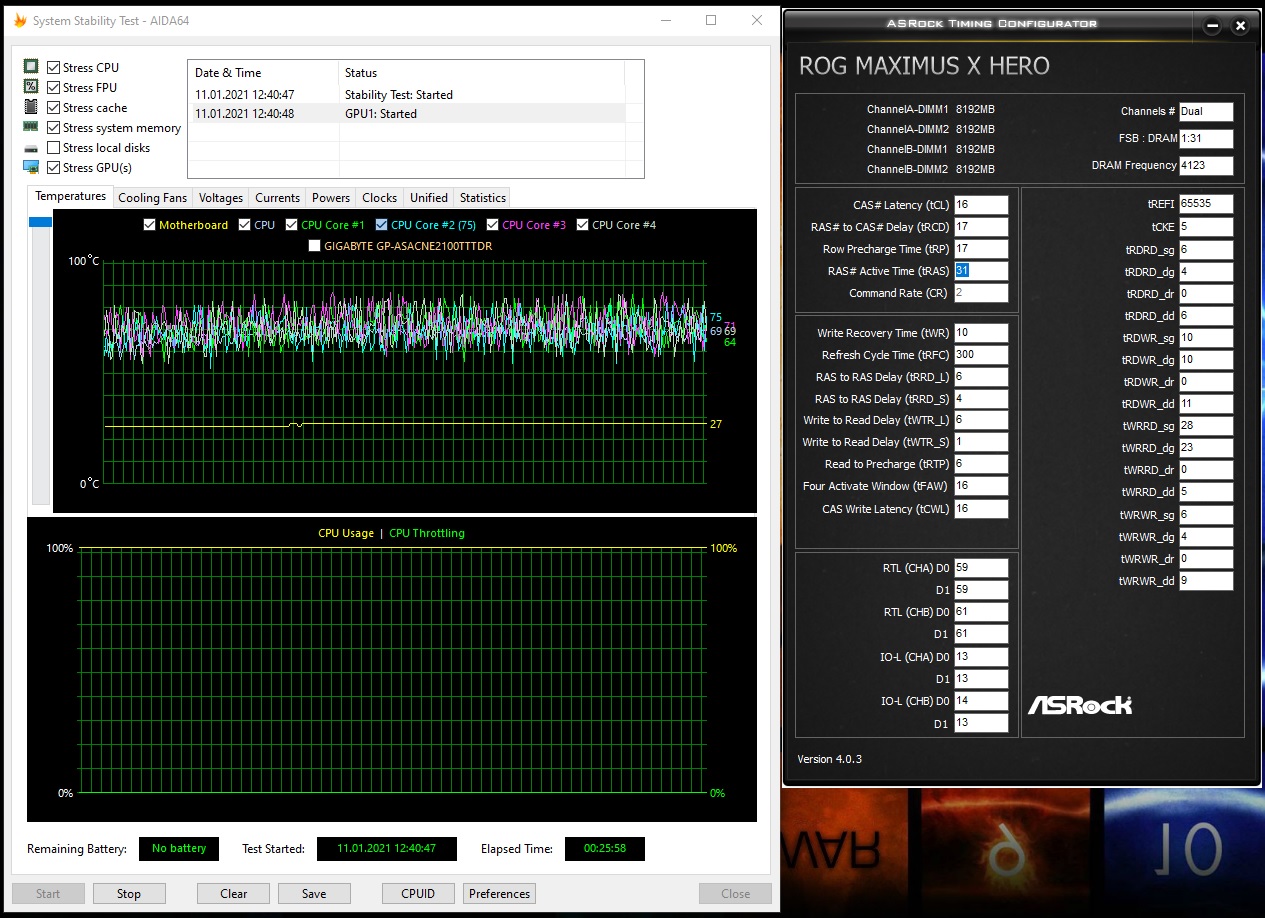Click the Stop button

129,894
